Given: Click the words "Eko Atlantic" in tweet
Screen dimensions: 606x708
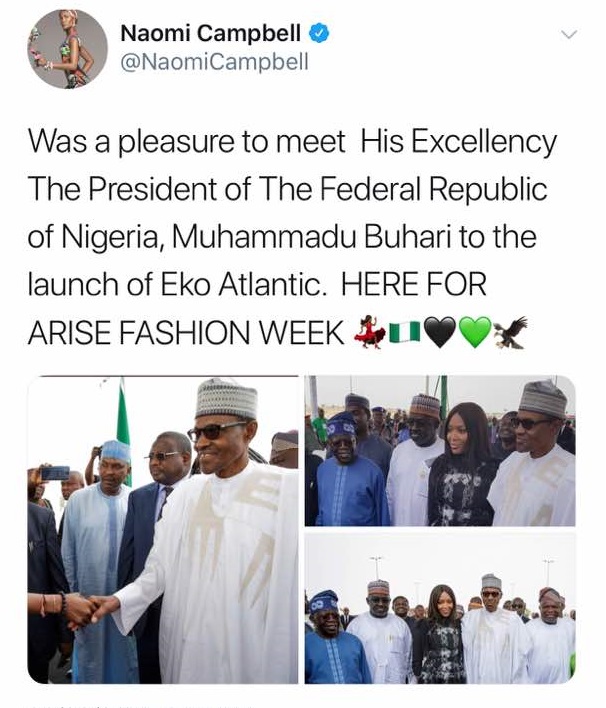Looking at the screenshot, I should [x=249, y=285].
